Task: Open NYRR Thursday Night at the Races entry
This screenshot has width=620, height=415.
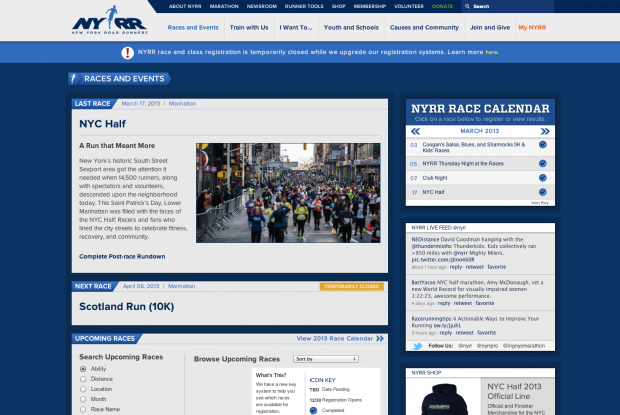Action: pyautogui.click(x=463, y=164)
